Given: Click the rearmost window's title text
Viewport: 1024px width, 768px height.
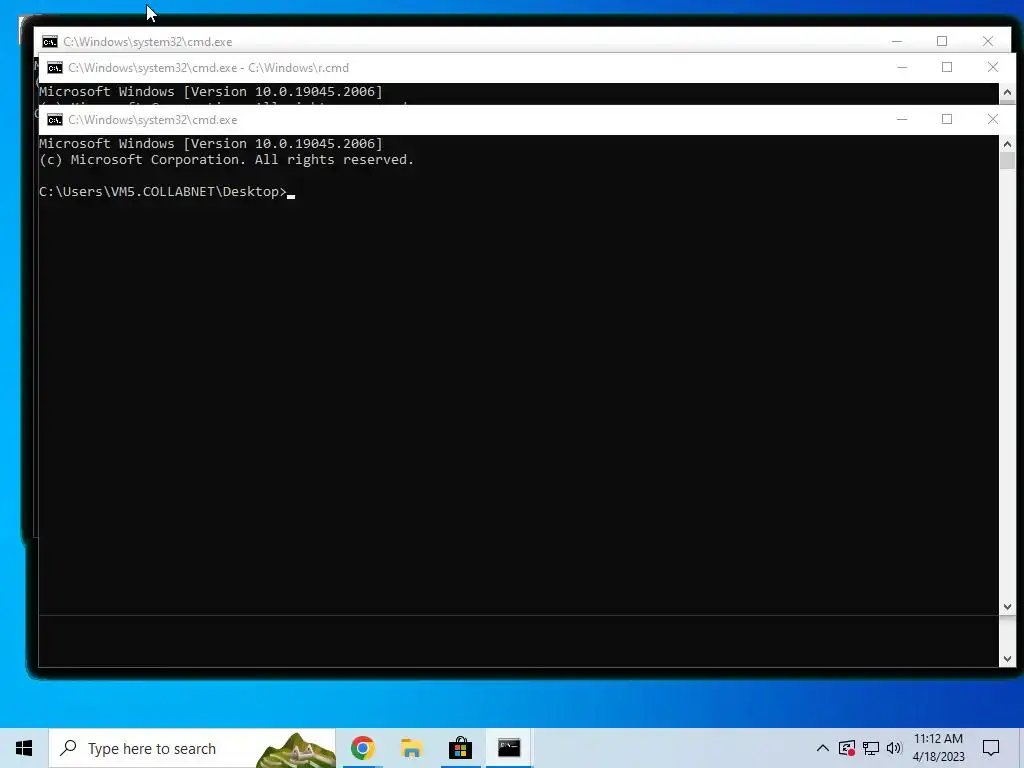Looking at the screenshot, I should tap(148, 42).
